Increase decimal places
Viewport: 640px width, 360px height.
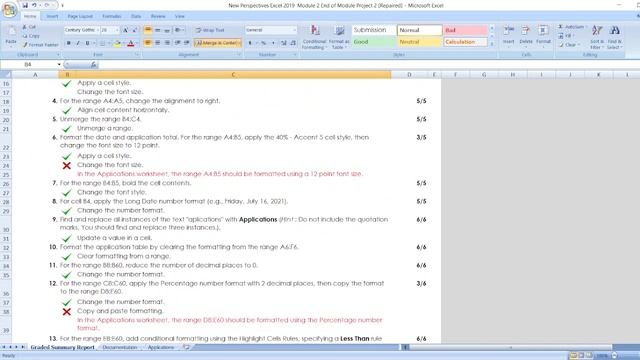[283, 43]
